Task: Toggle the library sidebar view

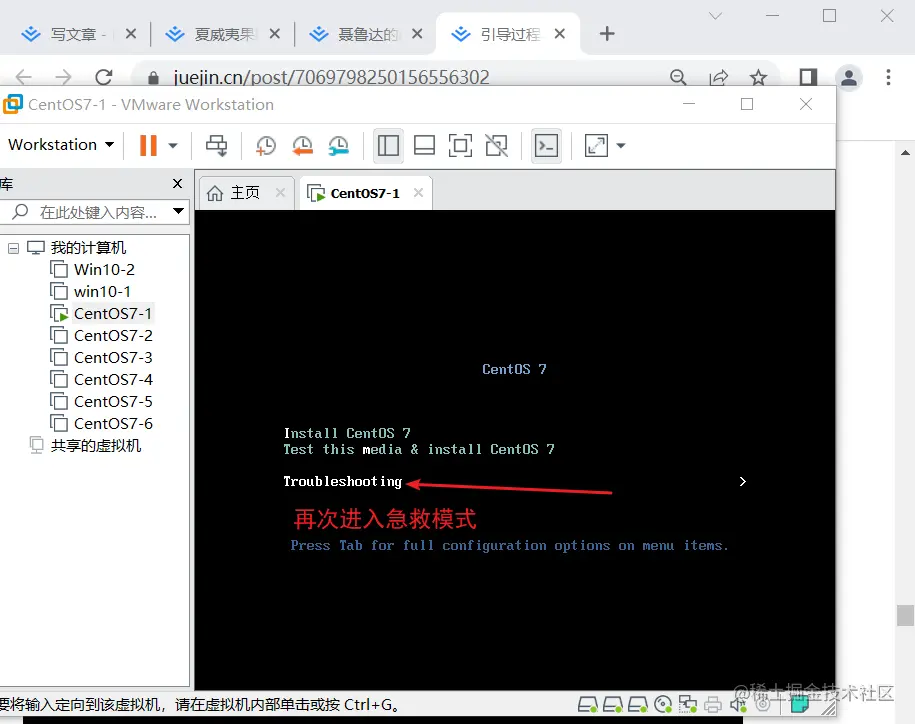Action: [388, 145]
